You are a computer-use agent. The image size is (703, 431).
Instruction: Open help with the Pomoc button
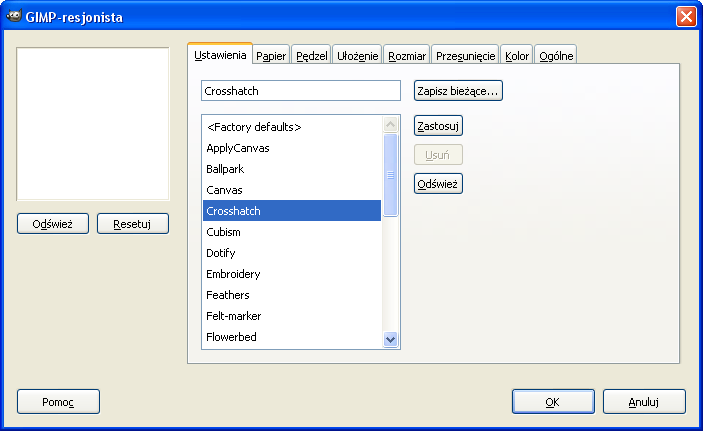click(58, 401)
